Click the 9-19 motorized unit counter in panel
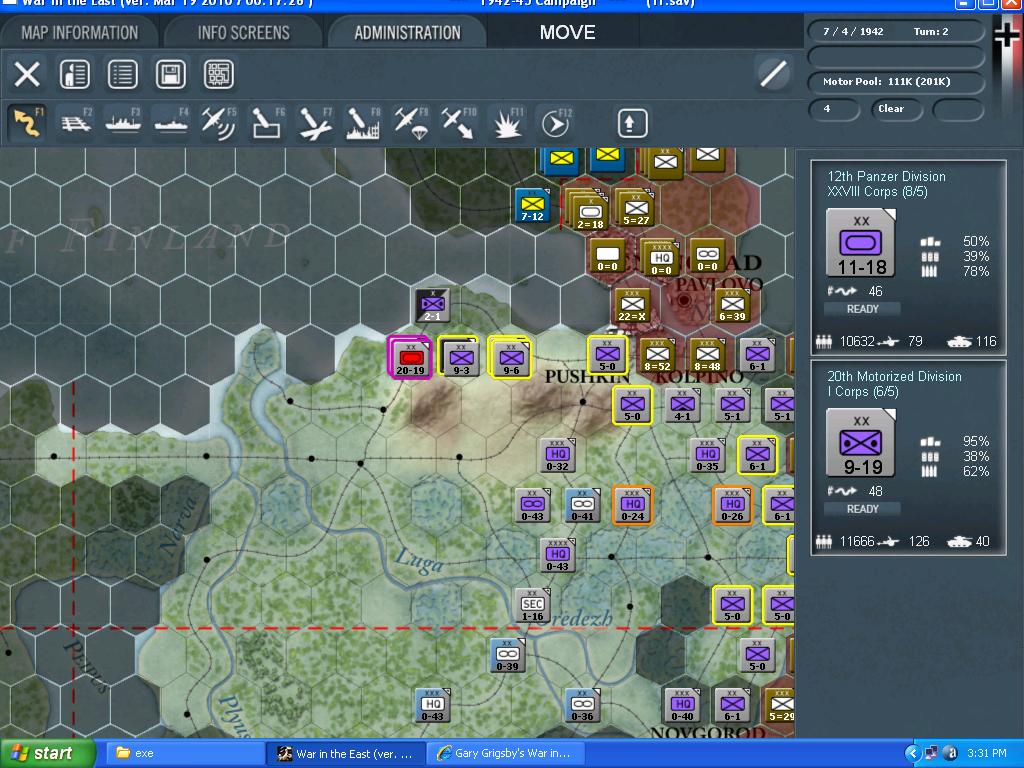The height and width of the screenshot is (768, 1024). [861, 443]
